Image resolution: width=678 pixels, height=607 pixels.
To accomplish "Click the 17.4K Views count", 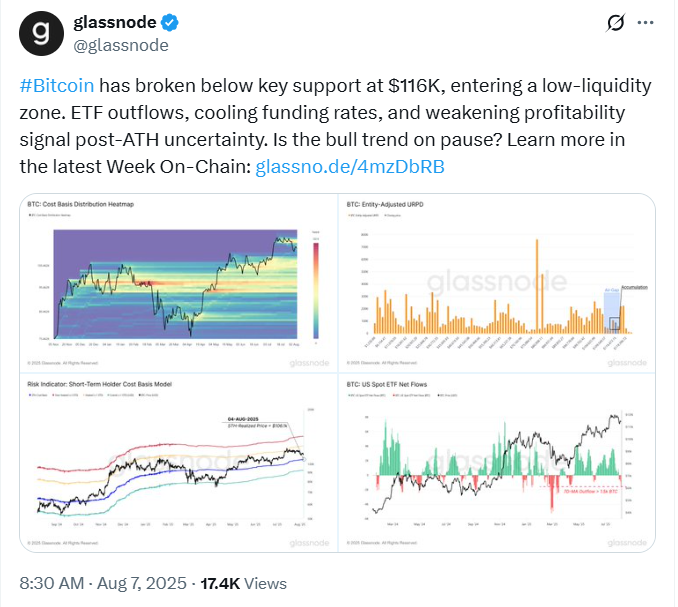I will click(243, 583).
